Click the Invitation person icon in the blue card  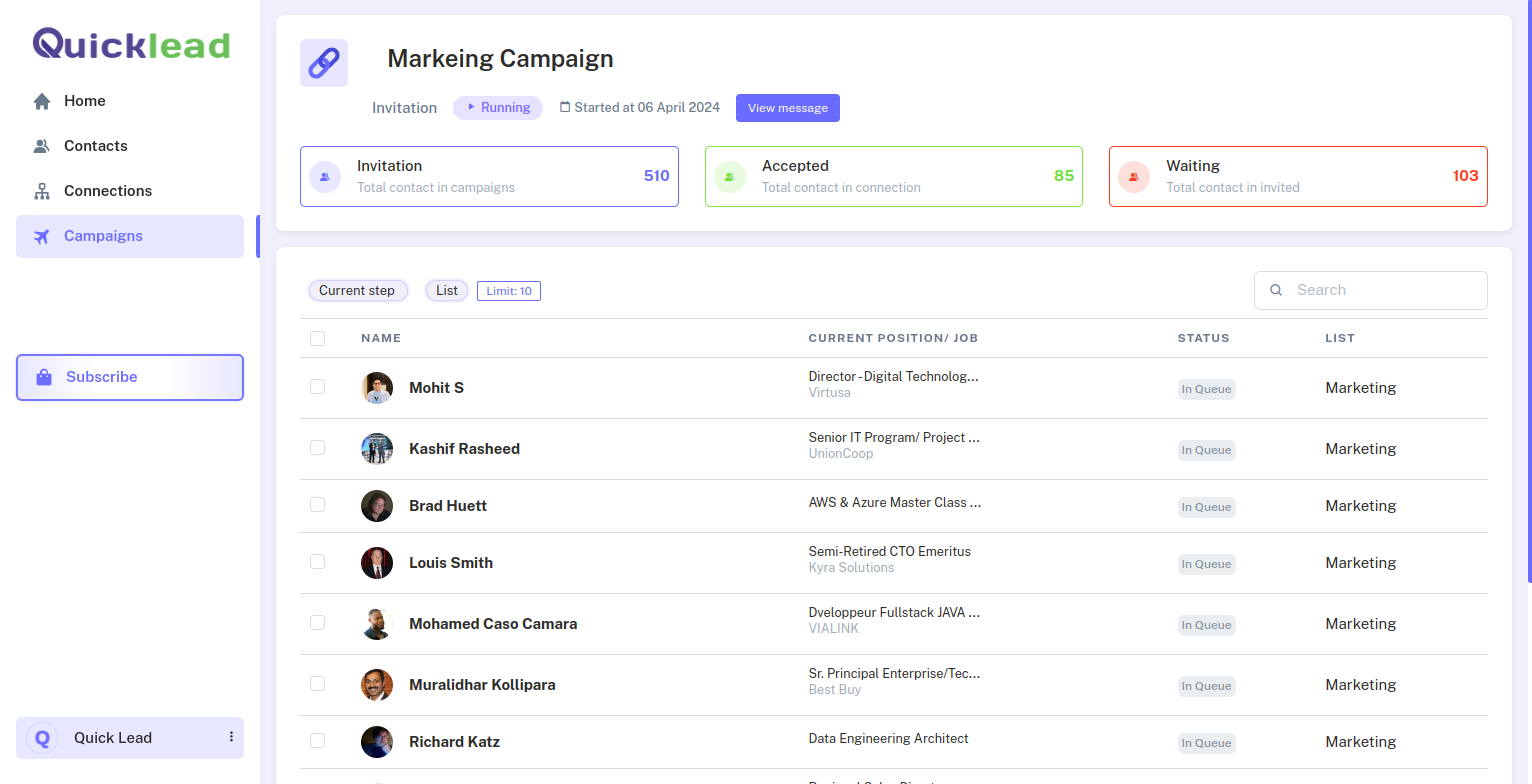coord(324,176)
